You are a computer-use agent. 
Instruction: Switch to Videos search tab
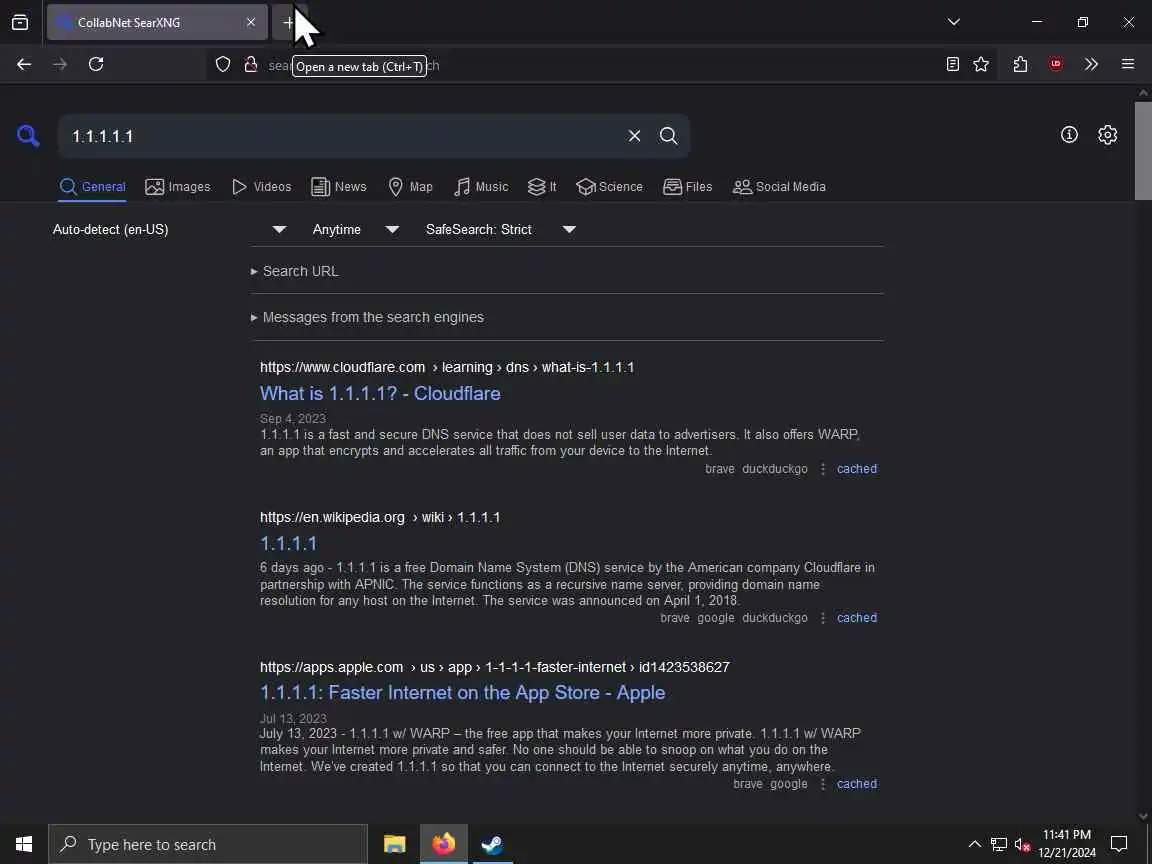[x=262, y=187]
